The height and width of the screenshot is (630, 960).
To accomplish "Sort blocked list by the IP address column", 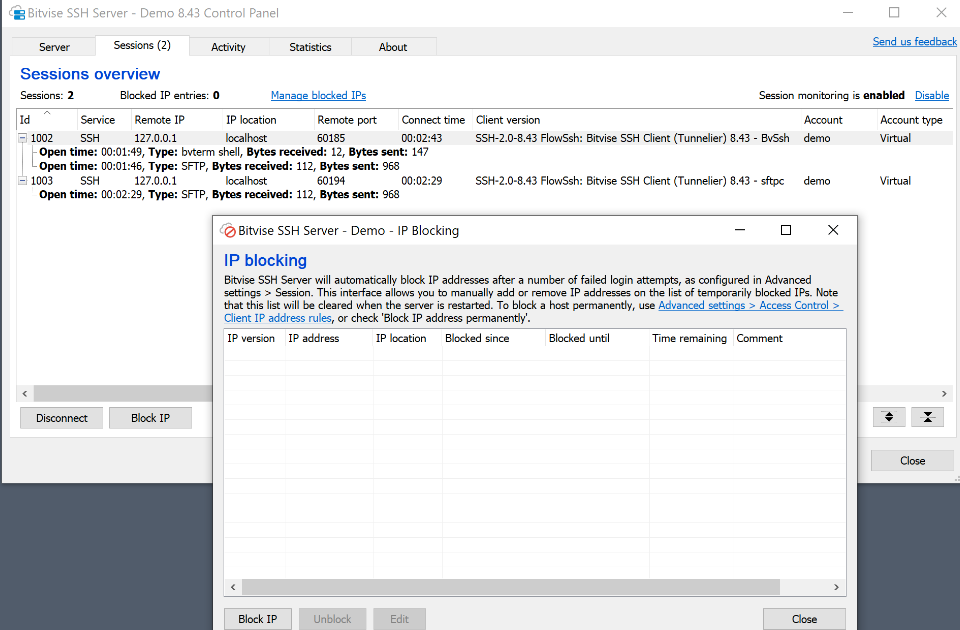I will [x=329, y=339].
